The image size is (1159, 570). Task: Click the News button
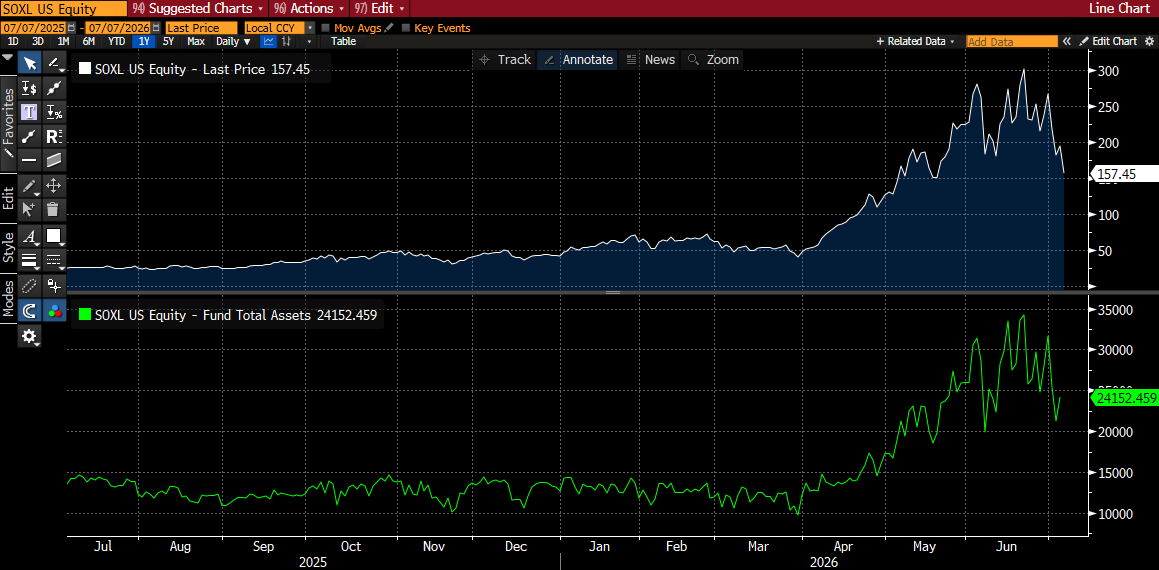tap(650, 60)
